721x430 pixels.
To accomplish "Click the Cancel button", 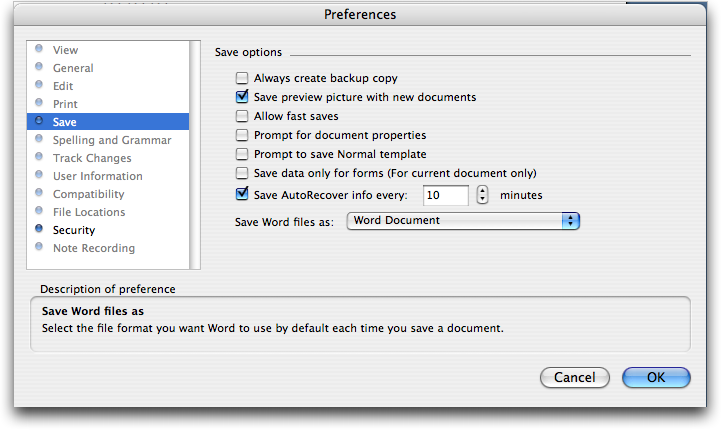I will pos(575,378).
